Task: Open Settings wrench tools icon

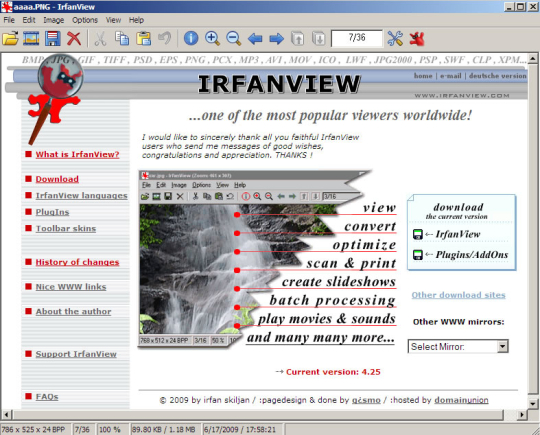Action: [x=395, y=38]
